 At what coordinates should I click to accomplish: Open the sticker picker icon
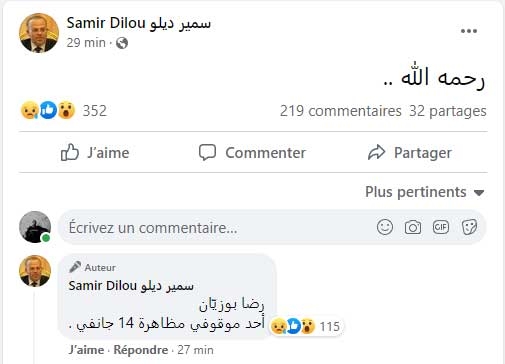point(469,227)
